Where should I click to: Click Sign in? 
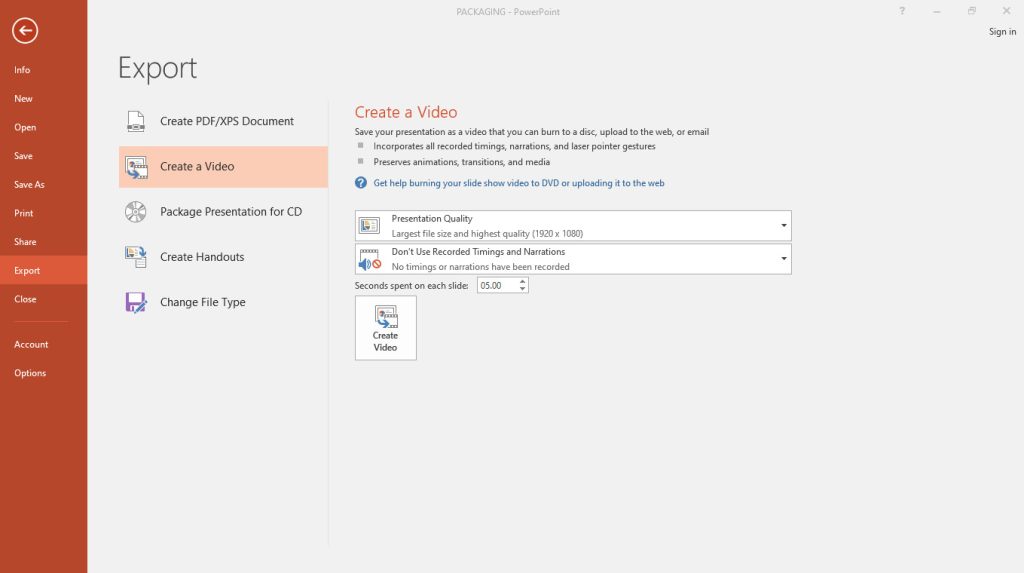tap(1002, 31)
